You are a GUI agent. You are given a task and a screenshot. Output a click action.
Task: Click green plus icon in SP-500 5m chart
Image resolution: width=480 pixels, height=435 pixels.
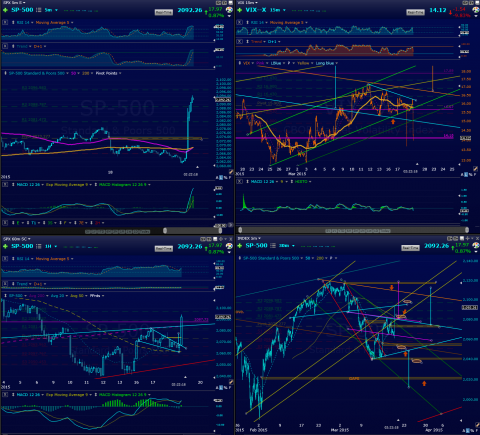(x=5, y=10)
